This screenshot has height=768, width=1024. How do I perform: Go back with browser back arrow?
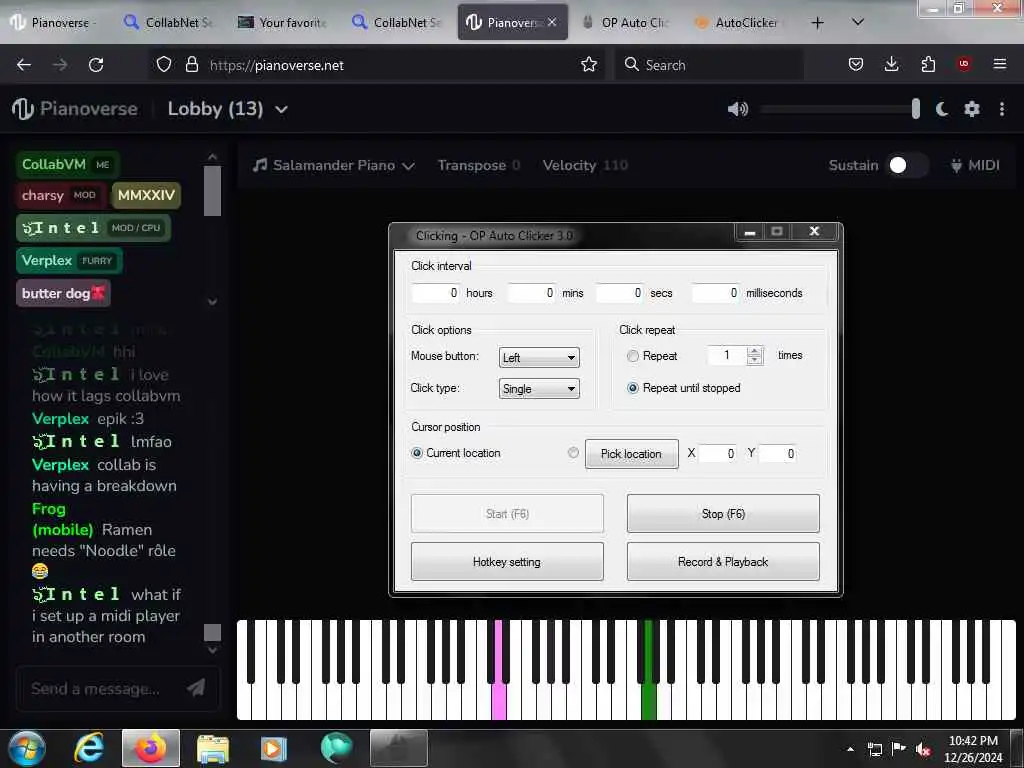click(24, 65)
